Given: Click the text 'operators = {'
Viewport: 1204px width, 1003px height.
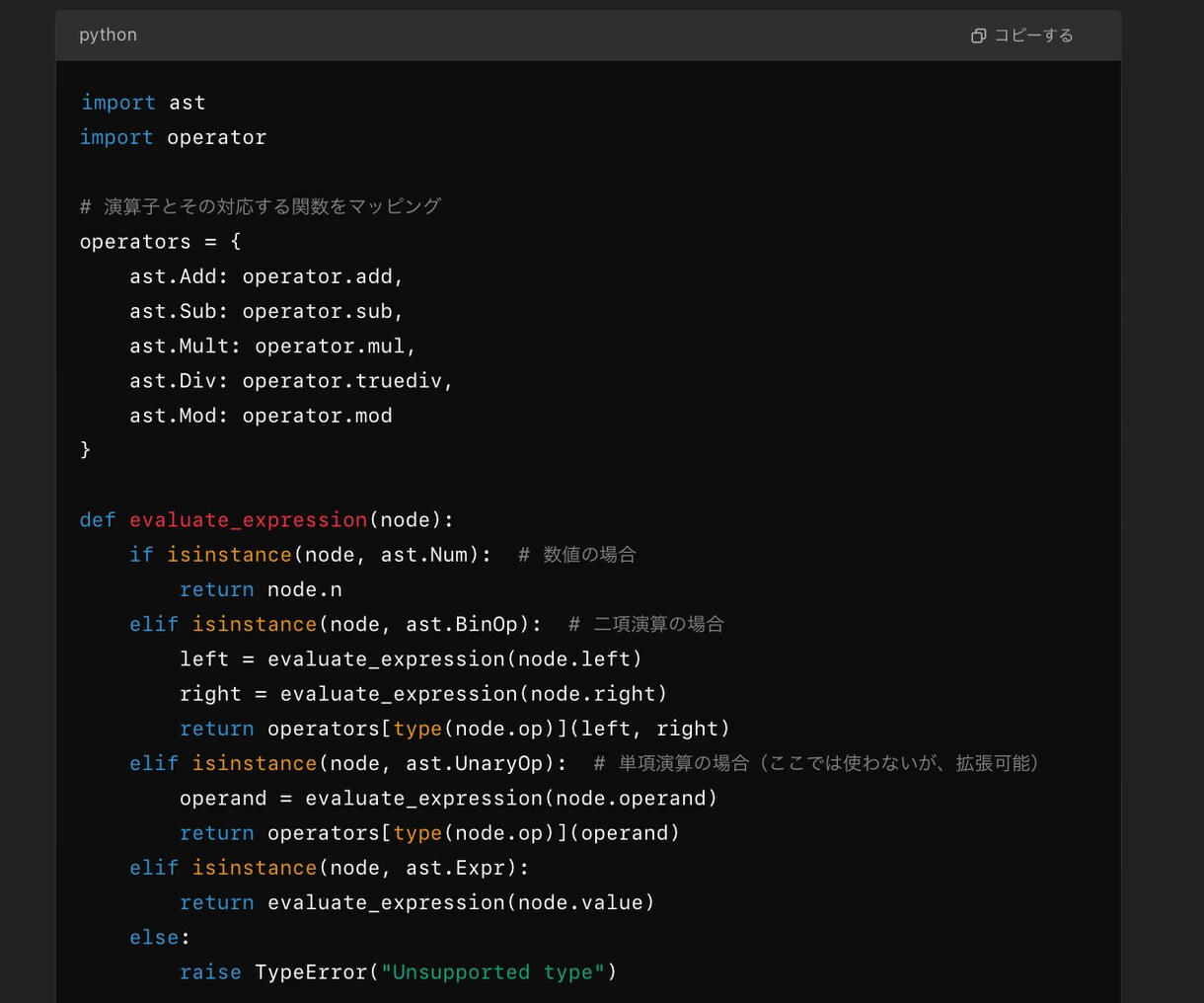Looking at the screenshot, I should tap(161, 242).
